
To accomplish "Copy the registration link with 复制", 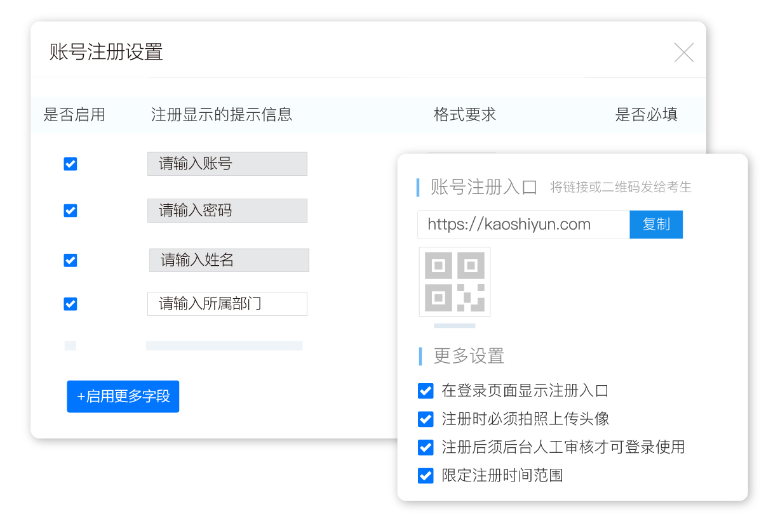I will [x=656, y=225].
